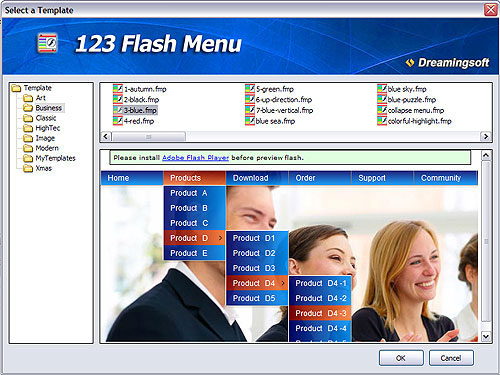Select the blue sky.fmp file icon
This screenshot has width=500, height=375.
click(382, 89)
